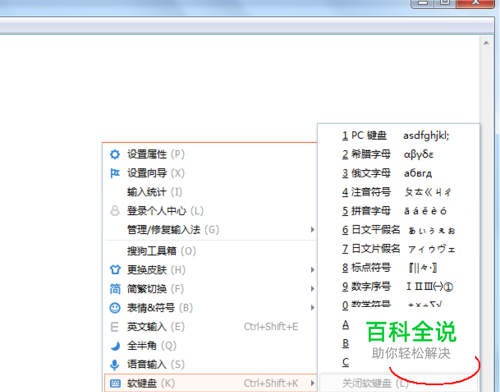Choose submenu item labeled A
500x392 pixels.
coord(346,325)
